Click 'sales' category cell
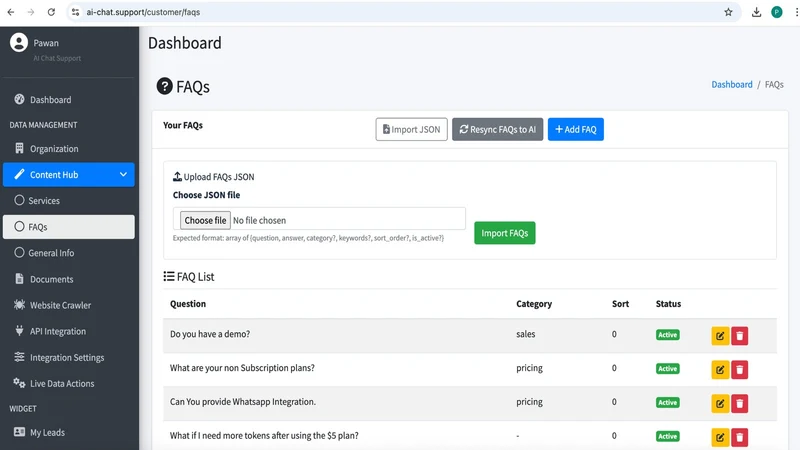The width and height of the screenshot is (800, 450). click(526, 334)
